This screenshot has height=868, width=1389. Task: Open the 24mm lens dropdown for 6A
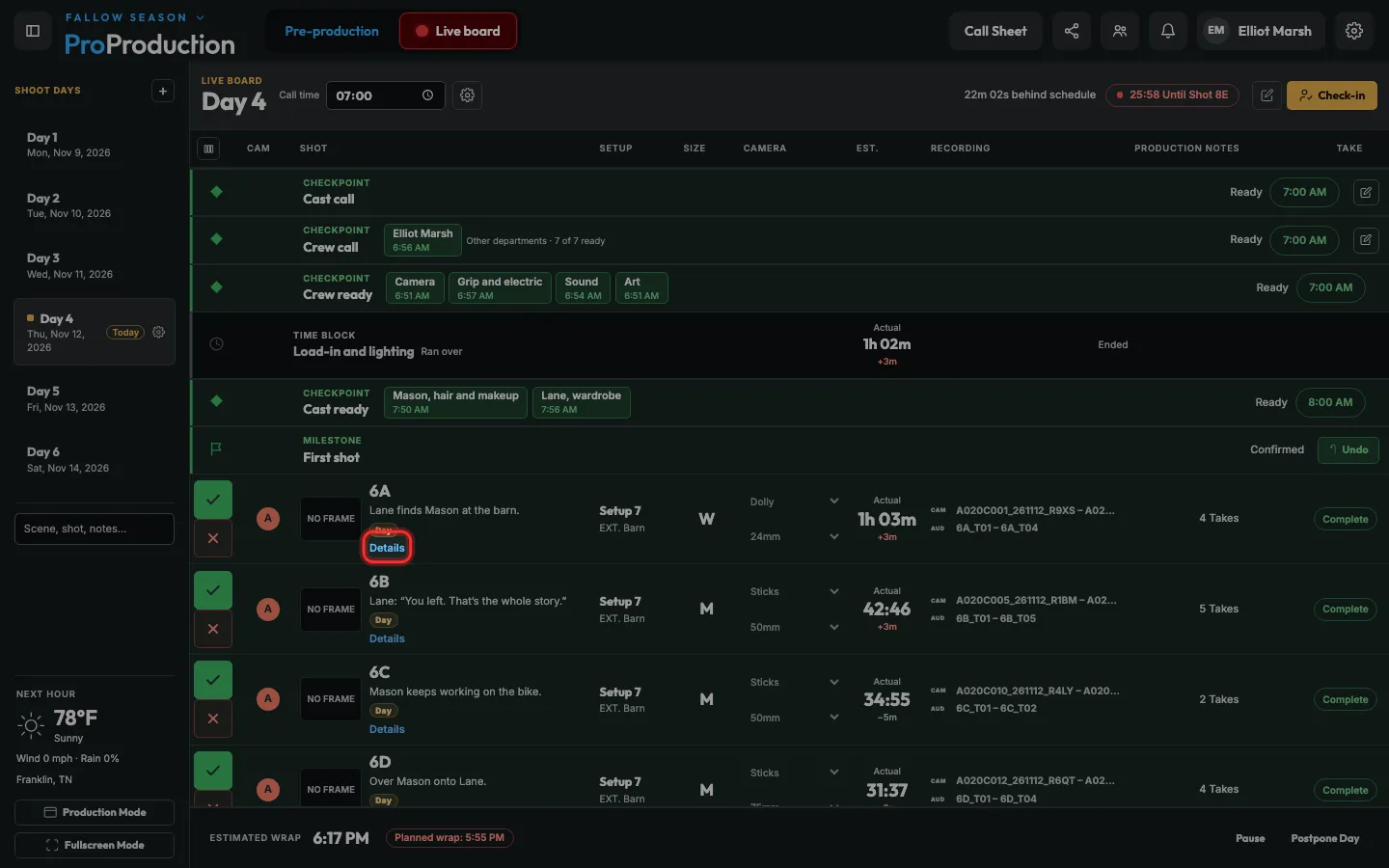point(795,536)
